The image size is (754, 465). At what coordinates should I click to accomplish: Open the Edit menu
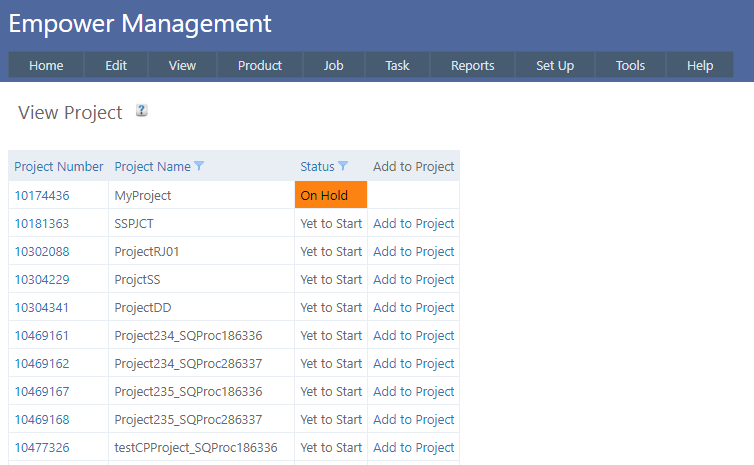click(116, 66)
